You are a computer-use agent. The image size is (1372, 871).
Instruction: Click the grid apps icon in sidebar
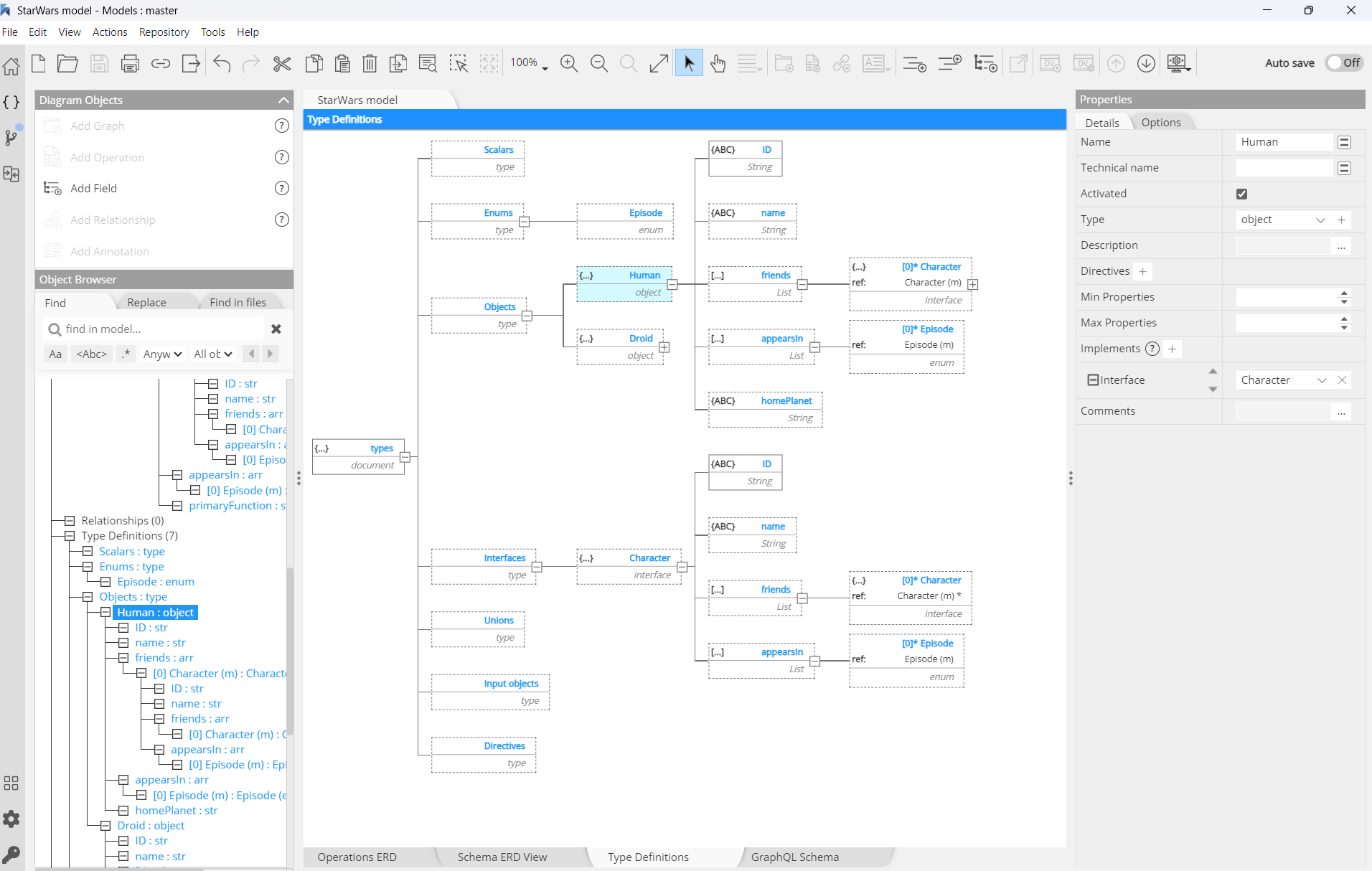tap(11, 783)
